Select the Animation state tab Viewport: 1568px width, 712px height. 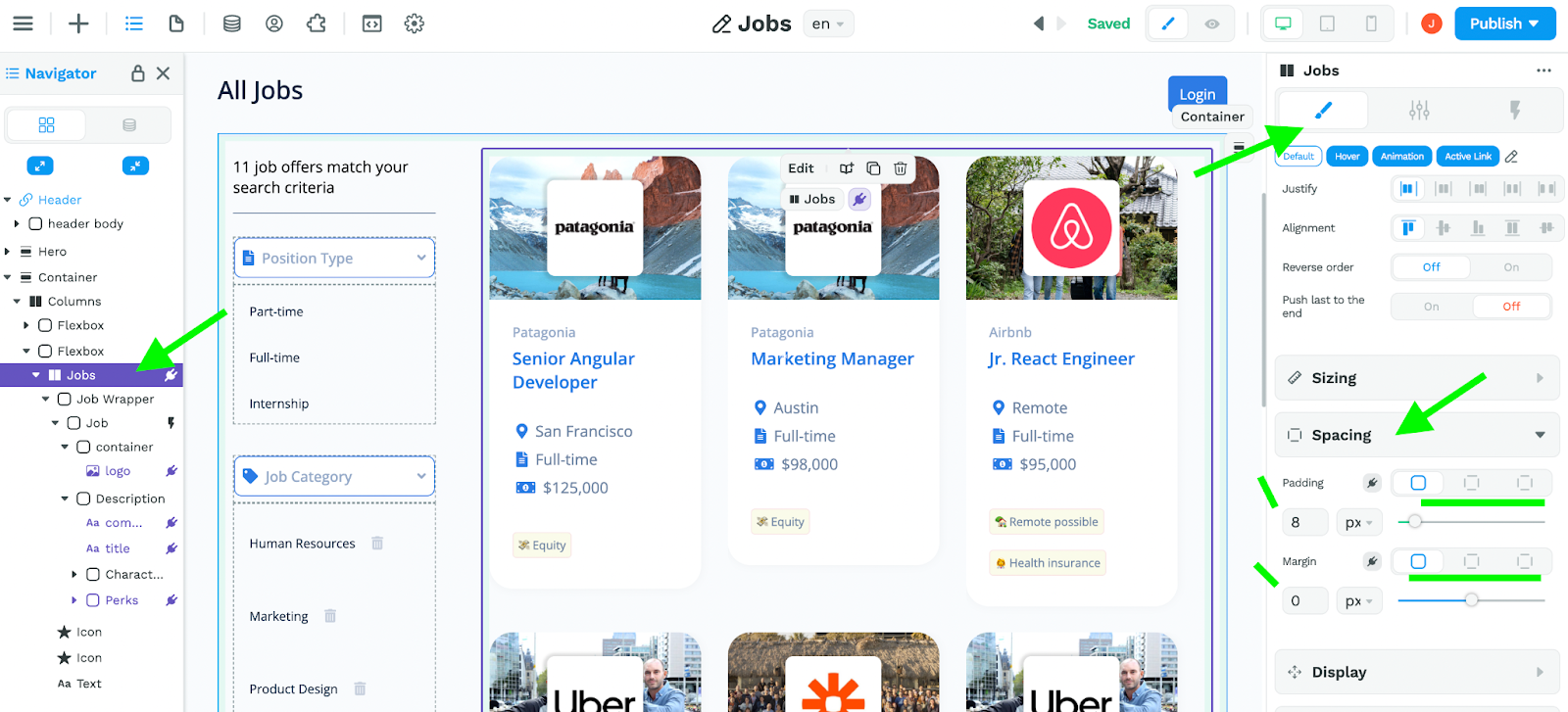pyautogui.click(x=1402, y=157)
